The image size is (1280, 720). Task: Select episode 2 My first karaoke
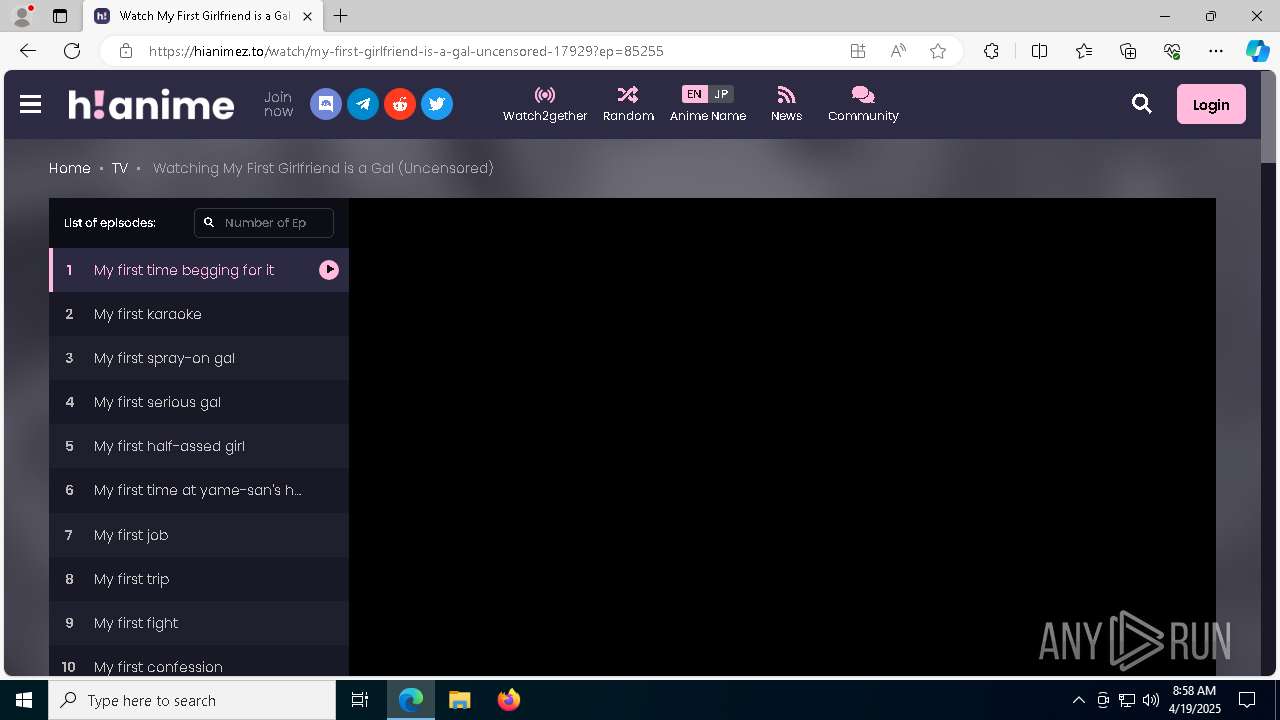pyautogui.click(x=199, y=314)
